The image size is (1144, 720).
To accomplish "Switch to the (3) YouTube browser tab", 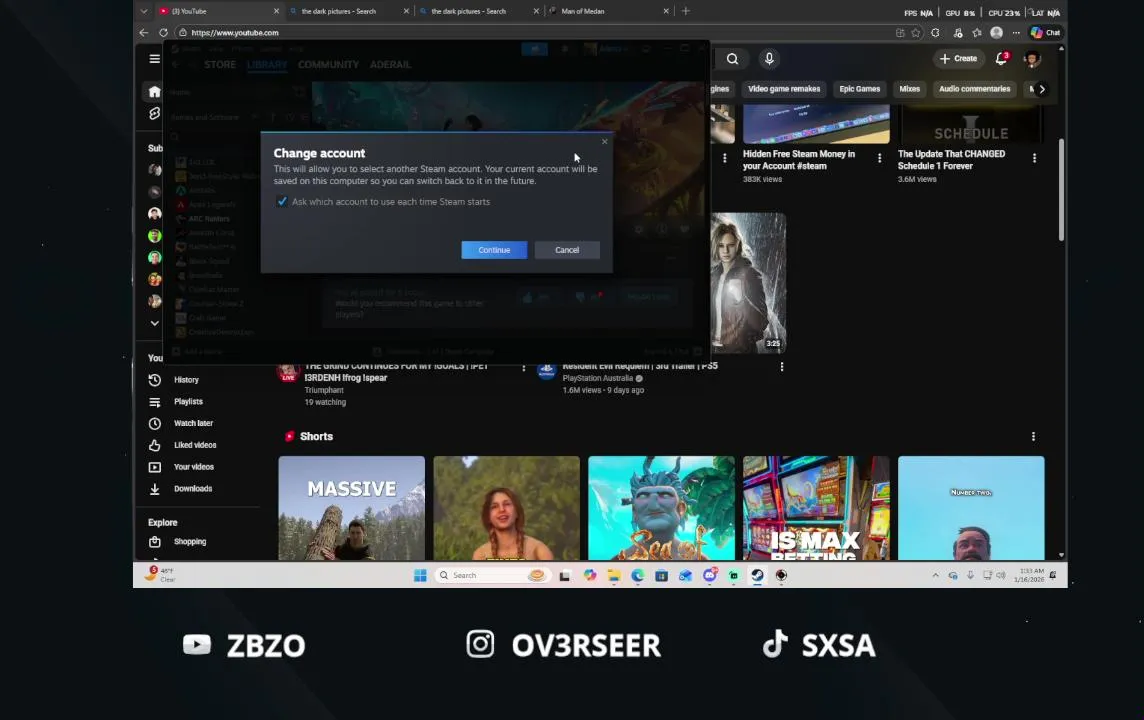I will click(219, 11).
